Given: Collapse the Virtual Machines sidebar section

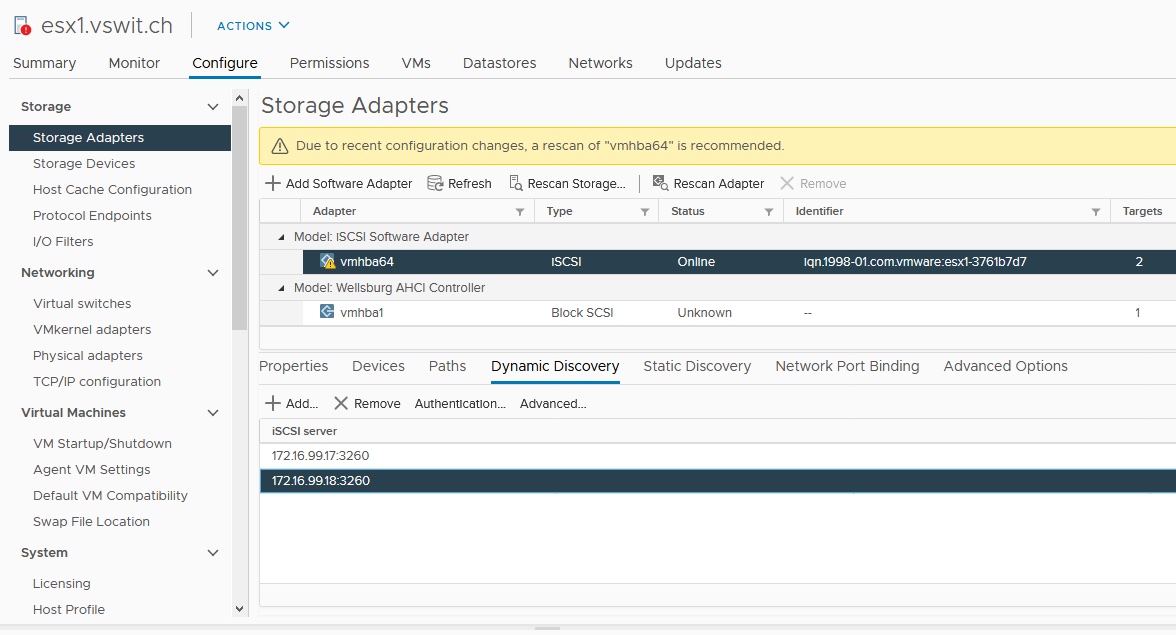Looking at the screenshot, I should coord(212,413).
